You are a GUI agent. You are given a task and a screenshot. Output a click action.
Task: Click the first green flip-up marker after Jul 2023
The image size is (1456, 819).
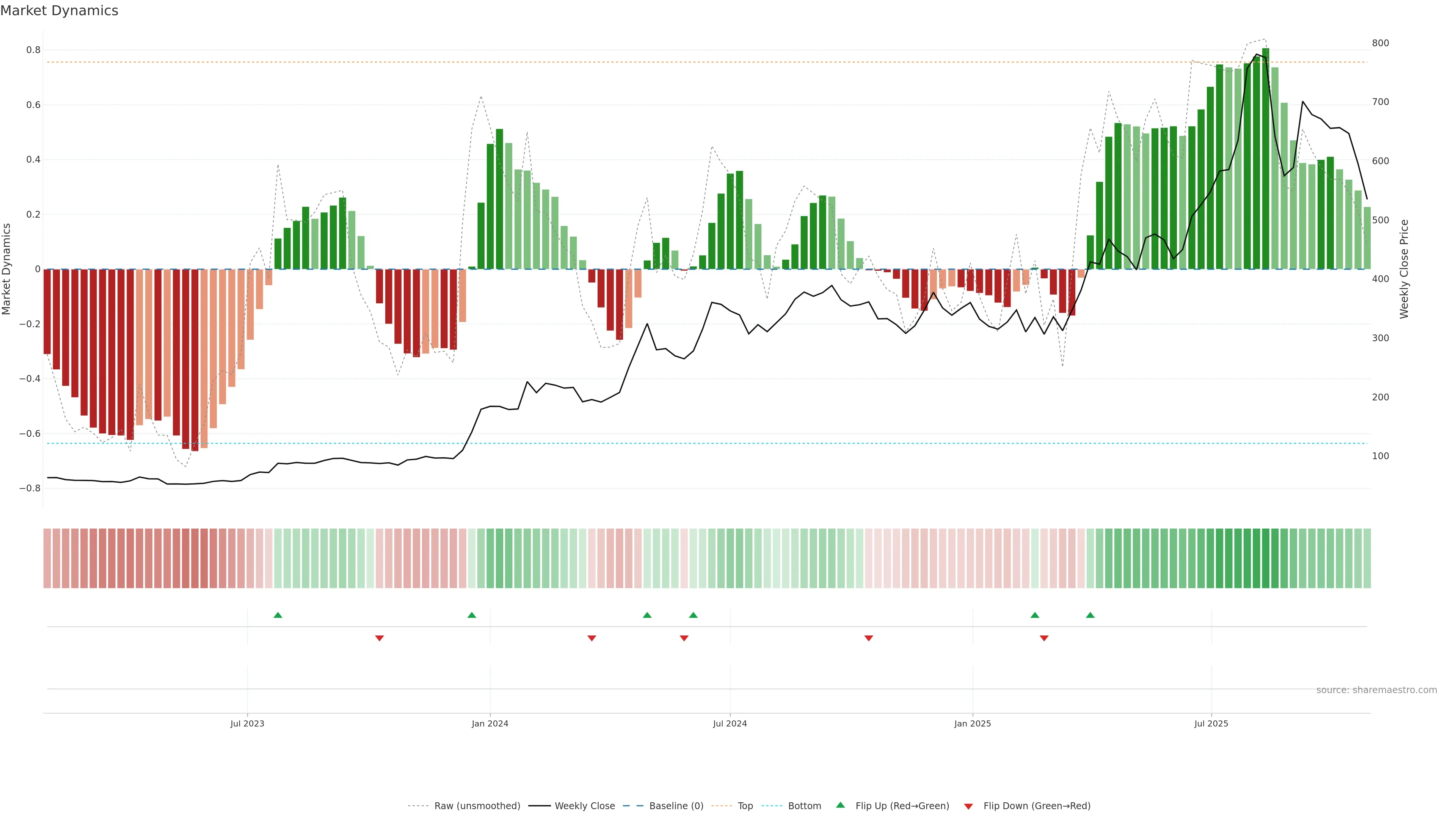278,615
